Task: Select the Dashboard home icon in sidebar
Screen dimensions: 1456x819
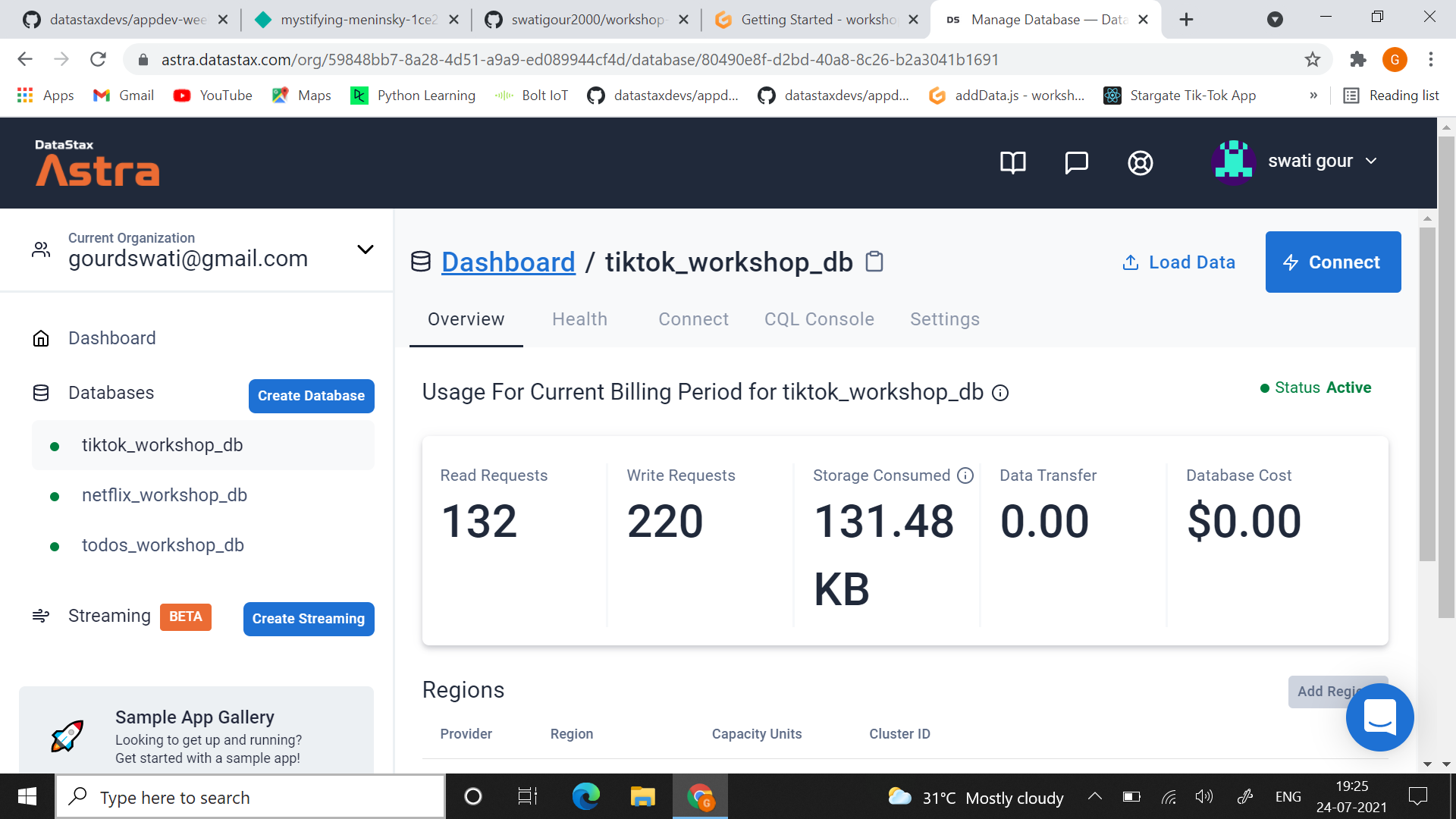Action: point(41,338)
